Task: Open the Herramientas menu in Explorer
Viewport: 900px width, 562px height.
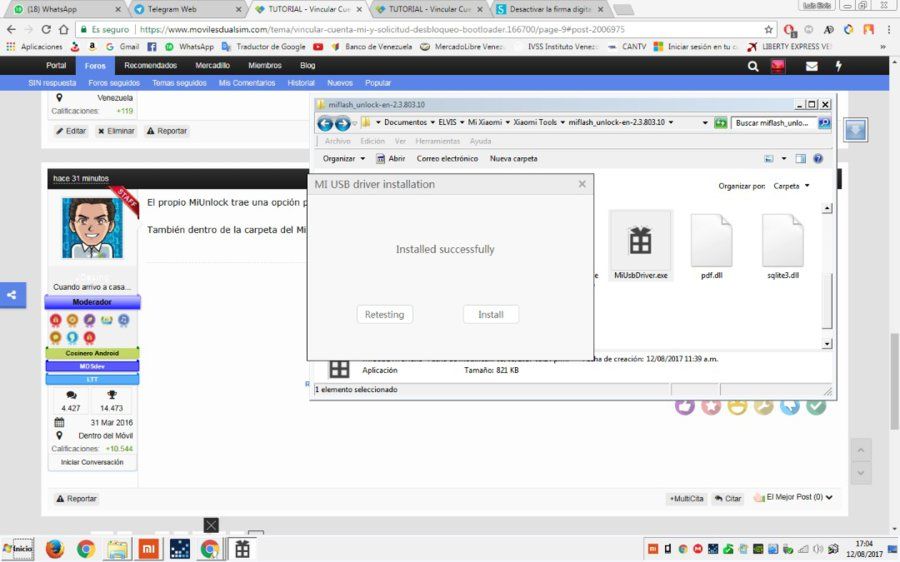Action: 437,141
